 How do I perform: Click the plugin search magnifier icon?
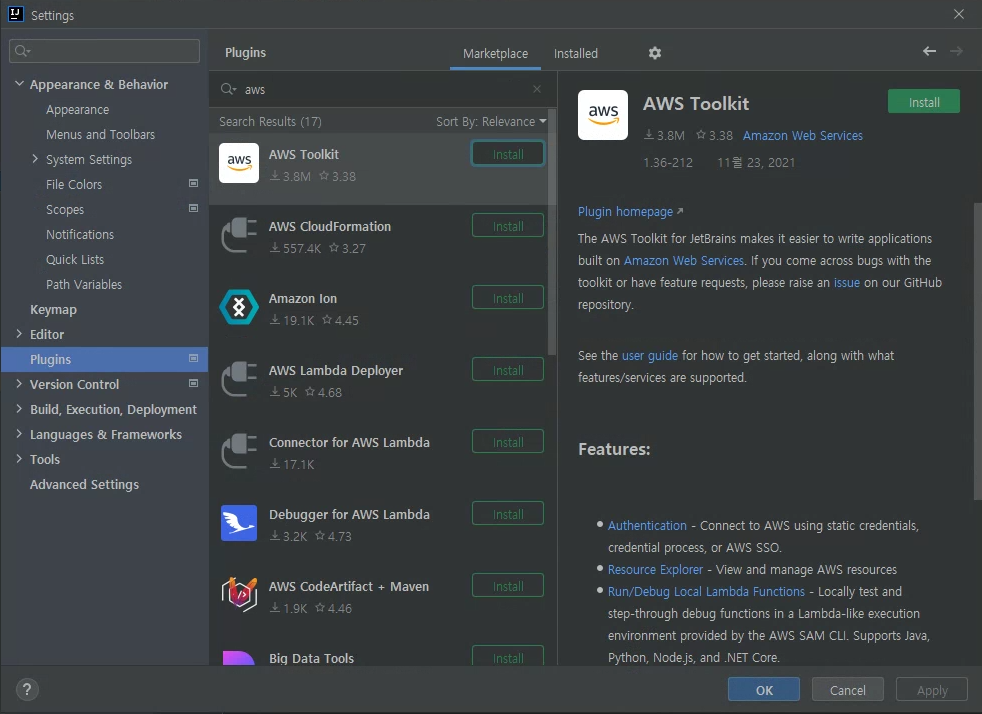click(x=228, y=90)
